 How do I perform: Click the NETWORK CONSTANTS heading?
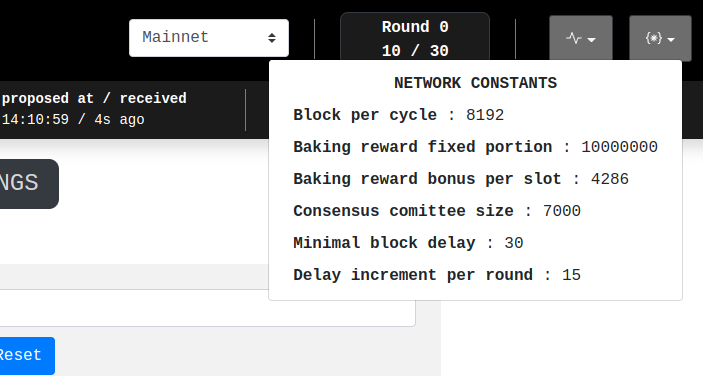point(475,83)
